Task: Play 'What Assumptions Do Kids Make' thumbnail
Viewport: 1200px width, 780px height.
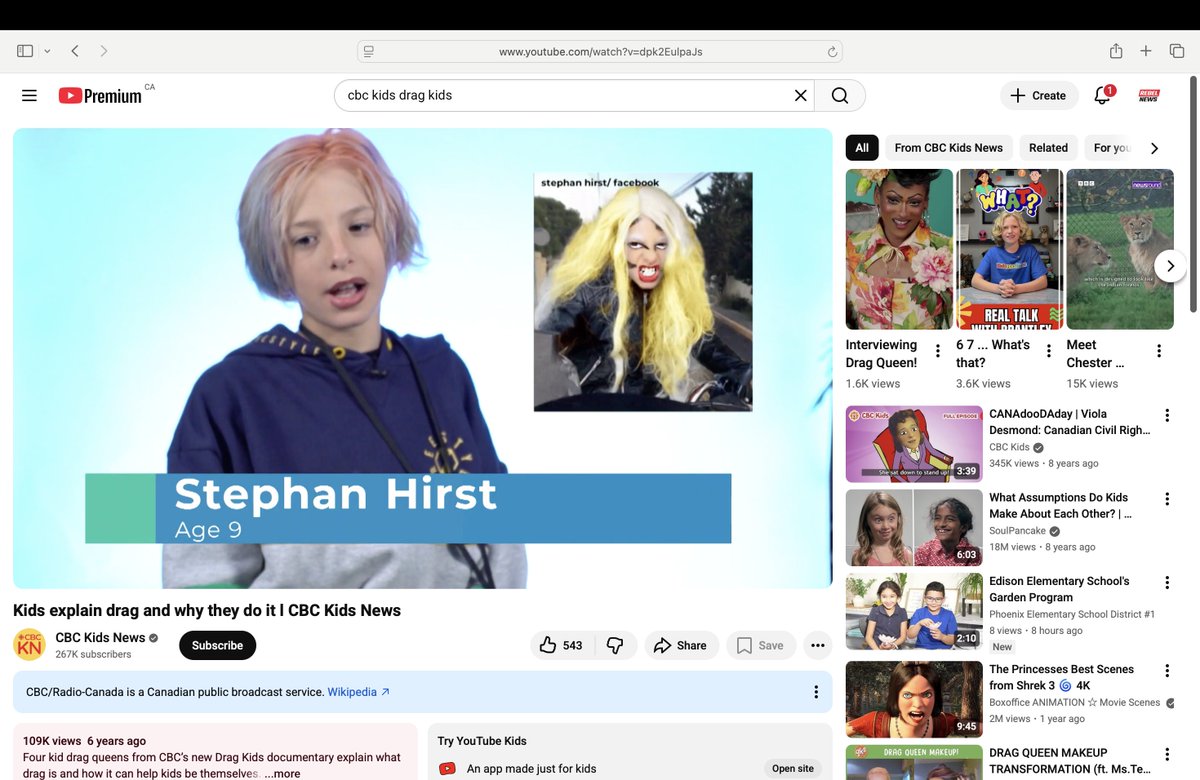Action: (x=914, y=527)
